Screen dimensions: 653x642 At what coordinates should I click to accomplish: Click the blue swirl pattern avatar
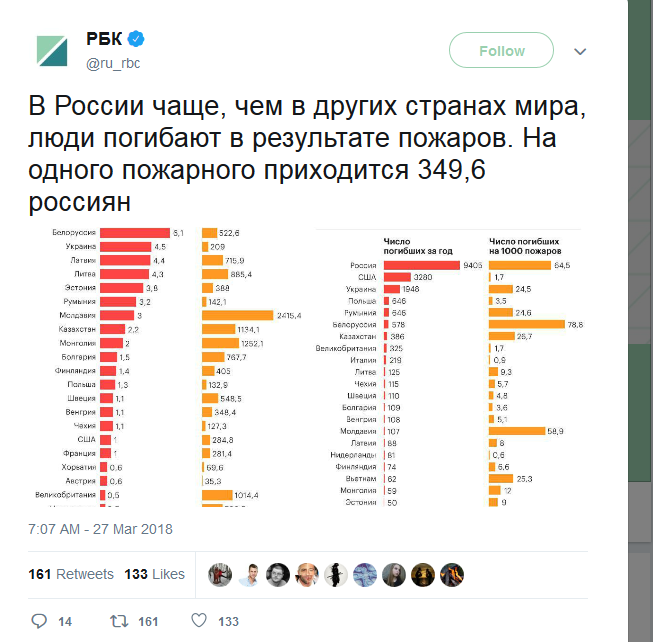coord(365,575)
